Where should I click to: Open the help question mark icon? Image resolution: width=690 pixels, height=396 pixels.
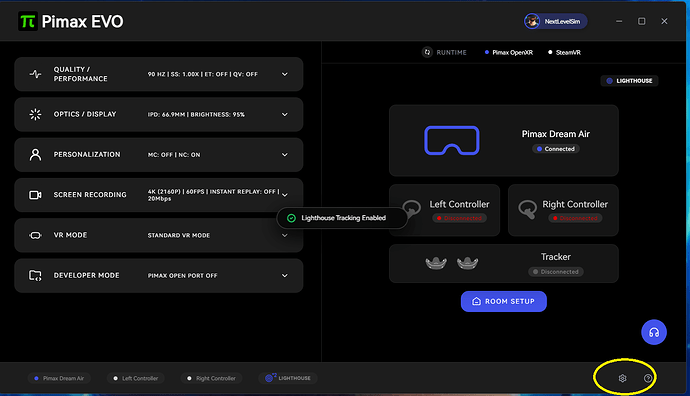click(648, 378)
